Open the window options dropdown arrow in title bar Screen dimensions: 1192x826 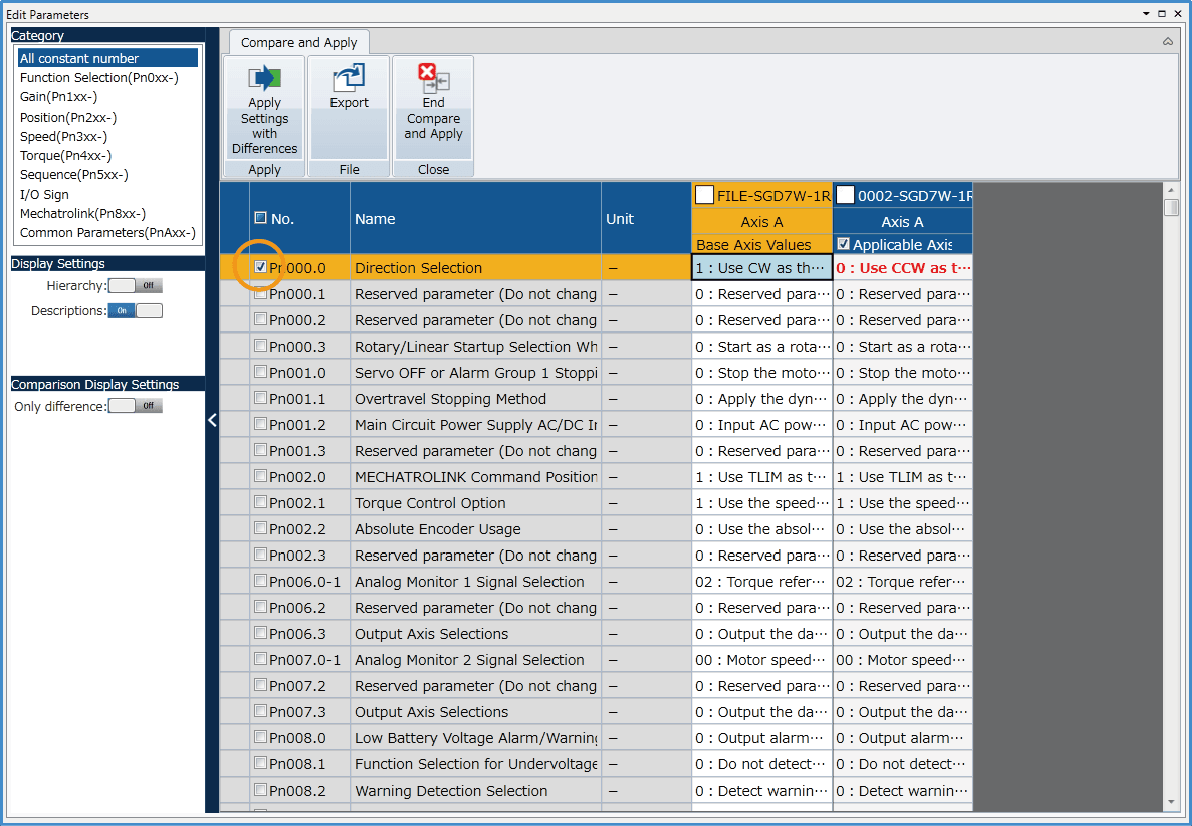pos(1146,14)
